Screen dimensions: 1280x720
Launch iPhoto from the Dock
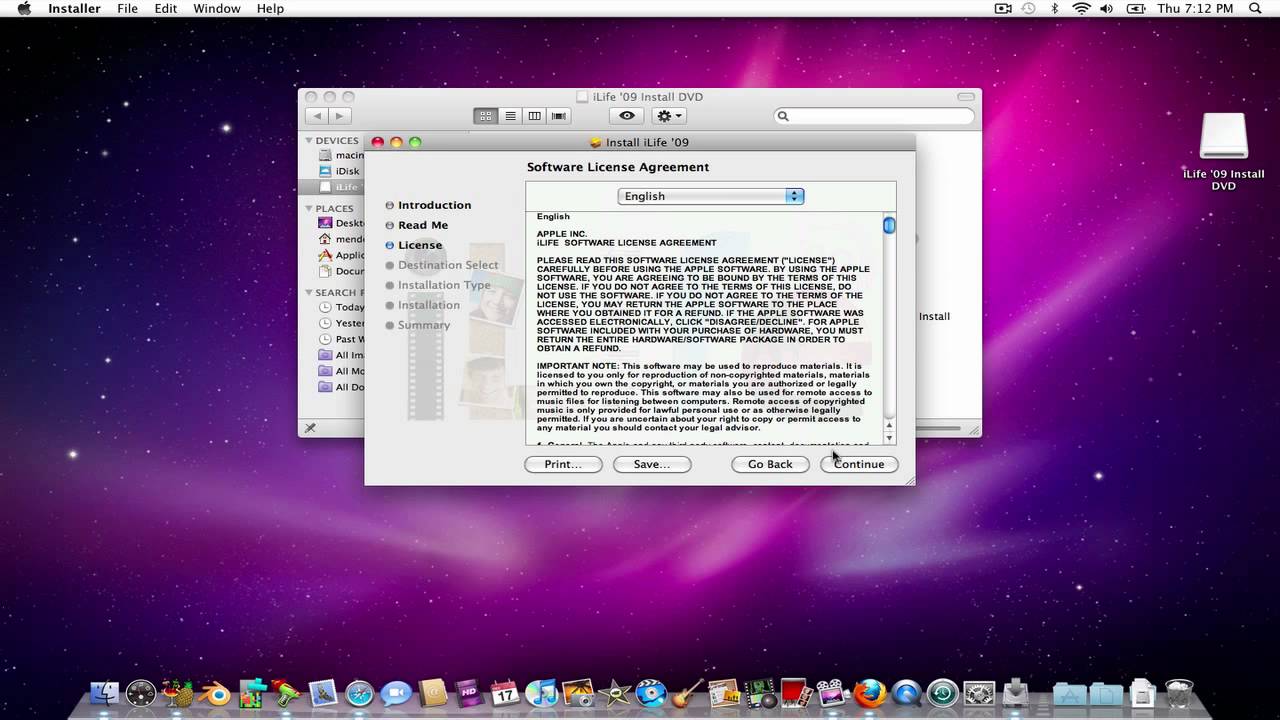(x=578, y=693)
